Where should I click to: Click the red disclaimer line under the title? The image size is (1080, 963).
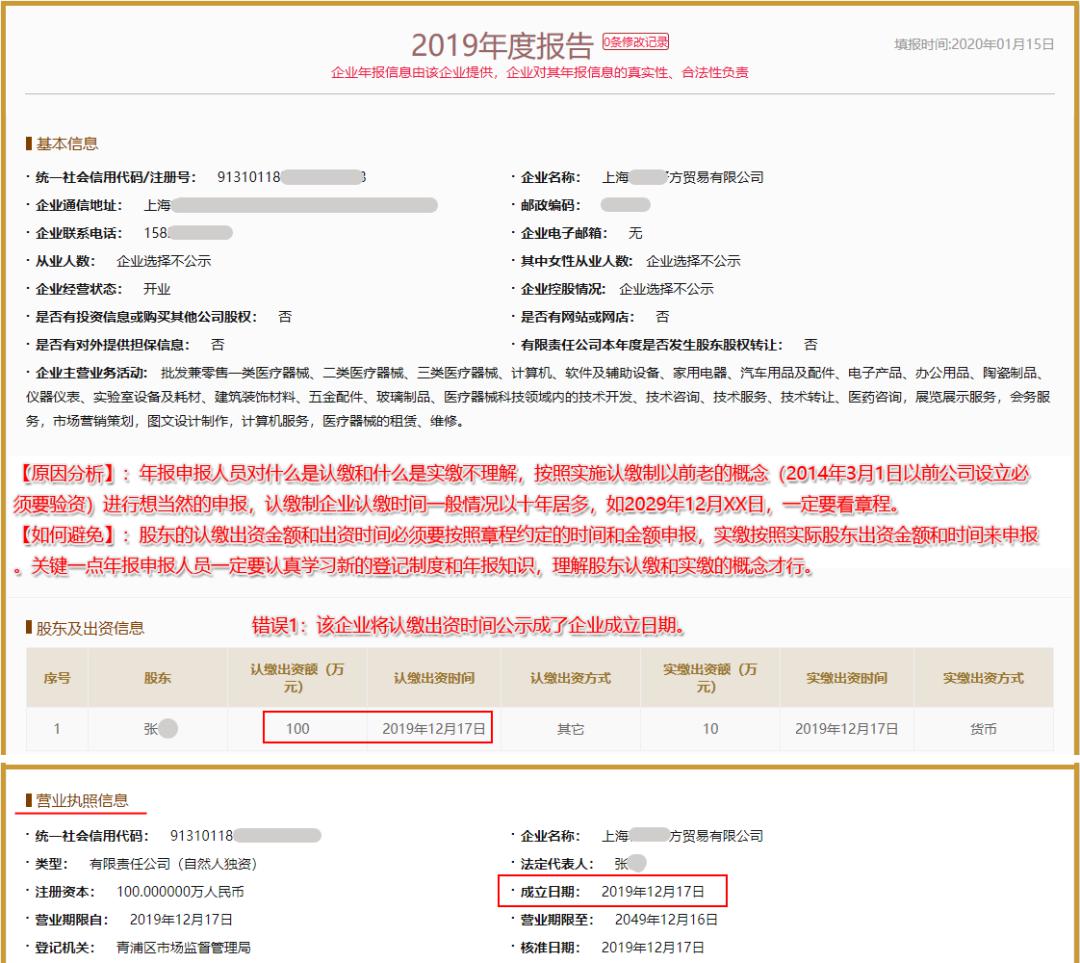click(539, 72)
